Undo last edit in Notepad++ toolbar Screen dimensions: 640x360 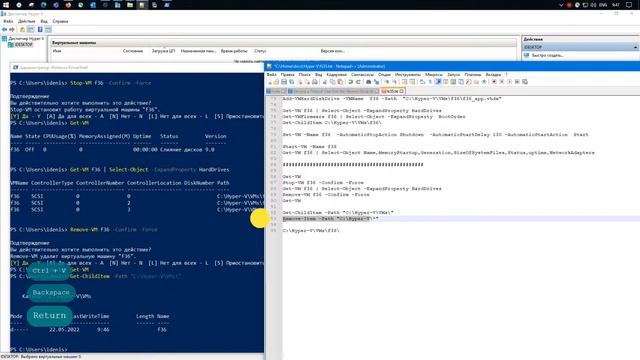point(350,82)
